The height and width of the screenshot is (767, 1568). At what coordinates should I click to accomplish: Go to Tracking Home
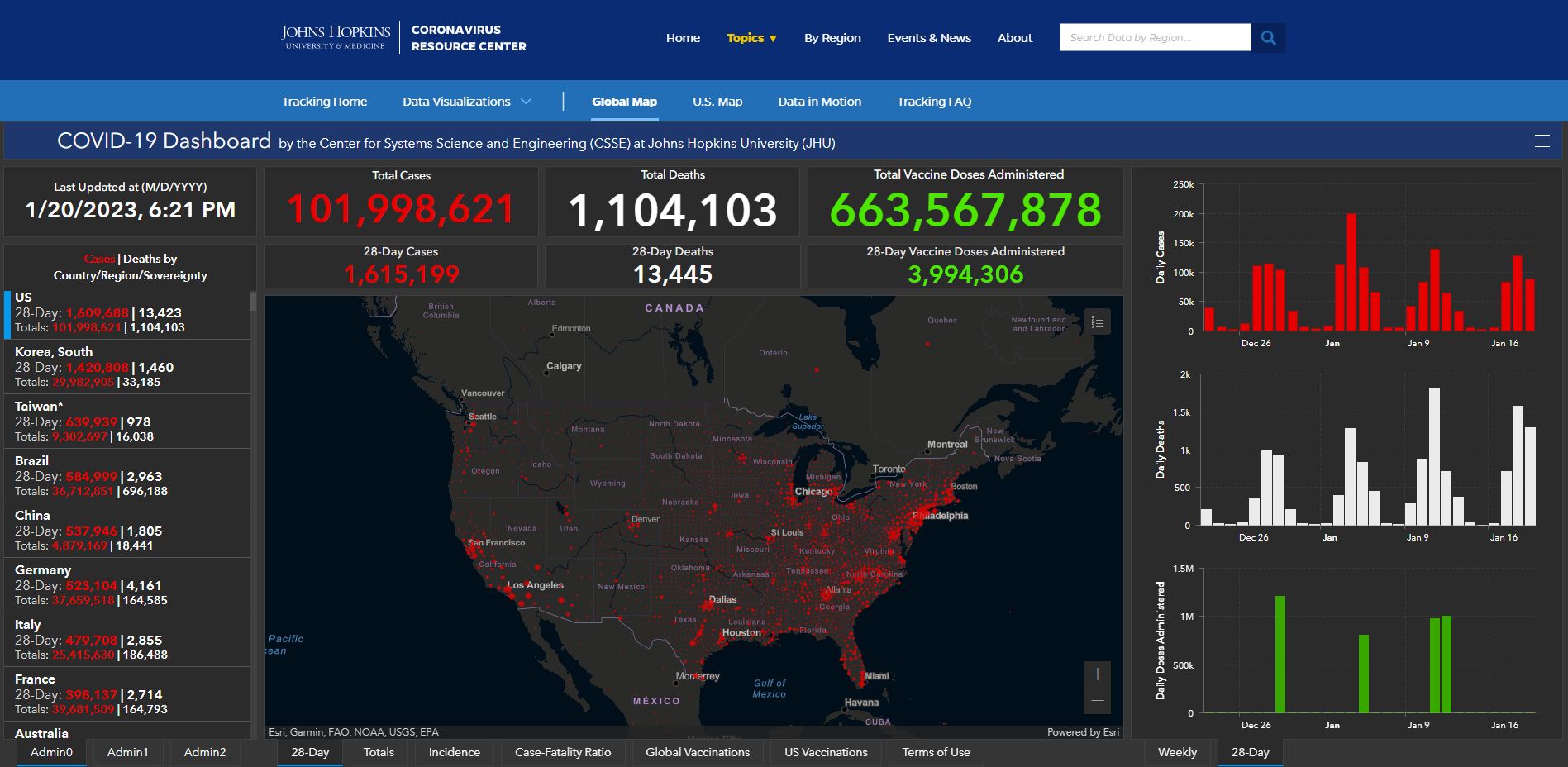click(x=324, y=102)
